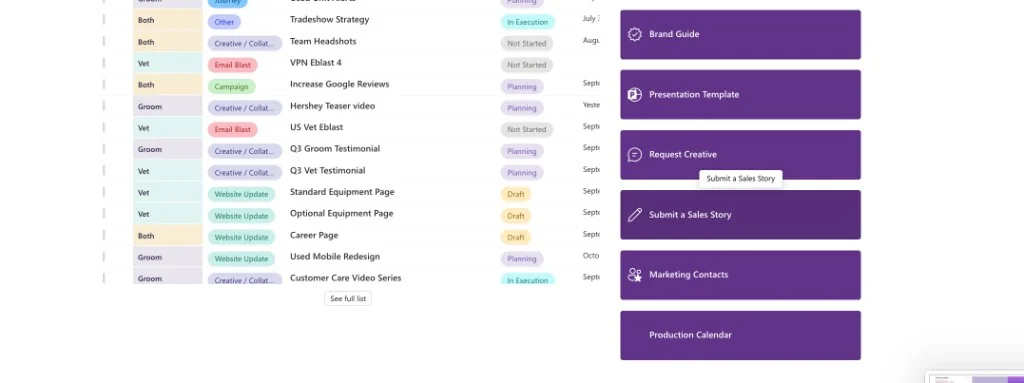
Task: Click the Groom cell in Used Mobile Redesign row
Action: coord(168,258)
